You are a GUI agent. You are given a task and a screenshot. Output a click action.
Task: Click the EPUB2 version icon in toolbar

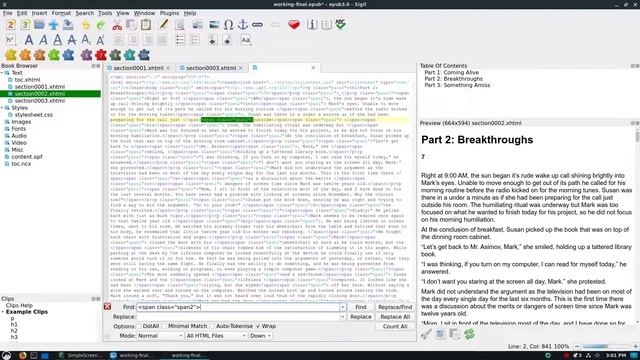(11, 25)
